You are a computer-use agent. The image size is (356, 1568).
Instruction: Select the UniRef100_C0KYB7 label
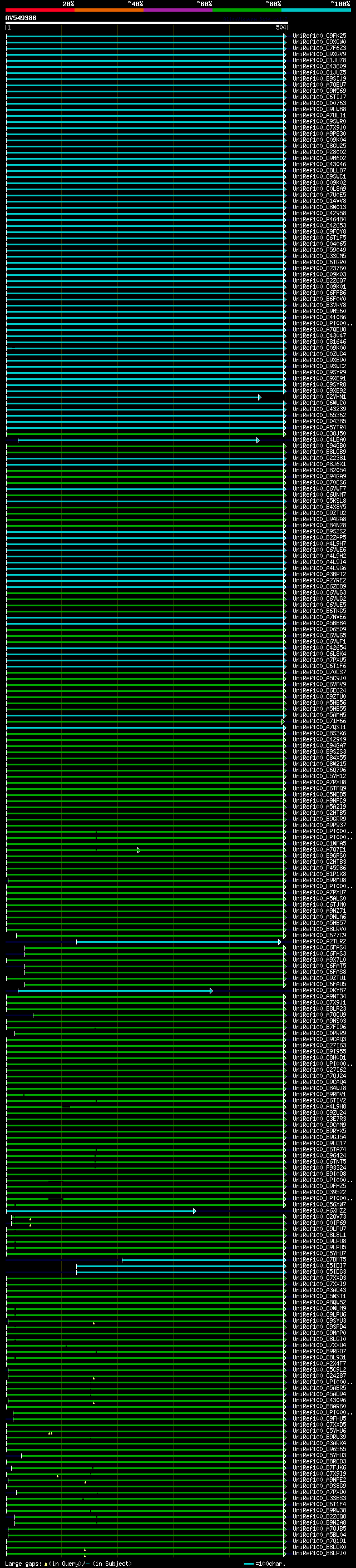pyautogui.click(x=319, y=990)
